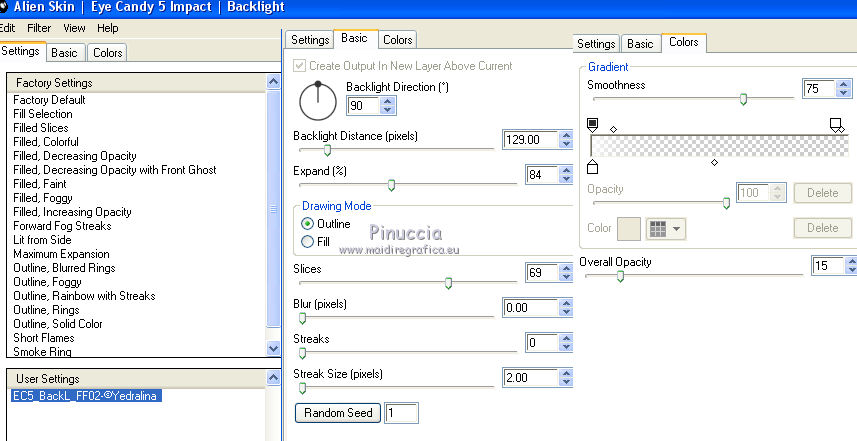Click the Slices slider handle
This screenshot has height=441, width=857.
(x=448, y=283)
